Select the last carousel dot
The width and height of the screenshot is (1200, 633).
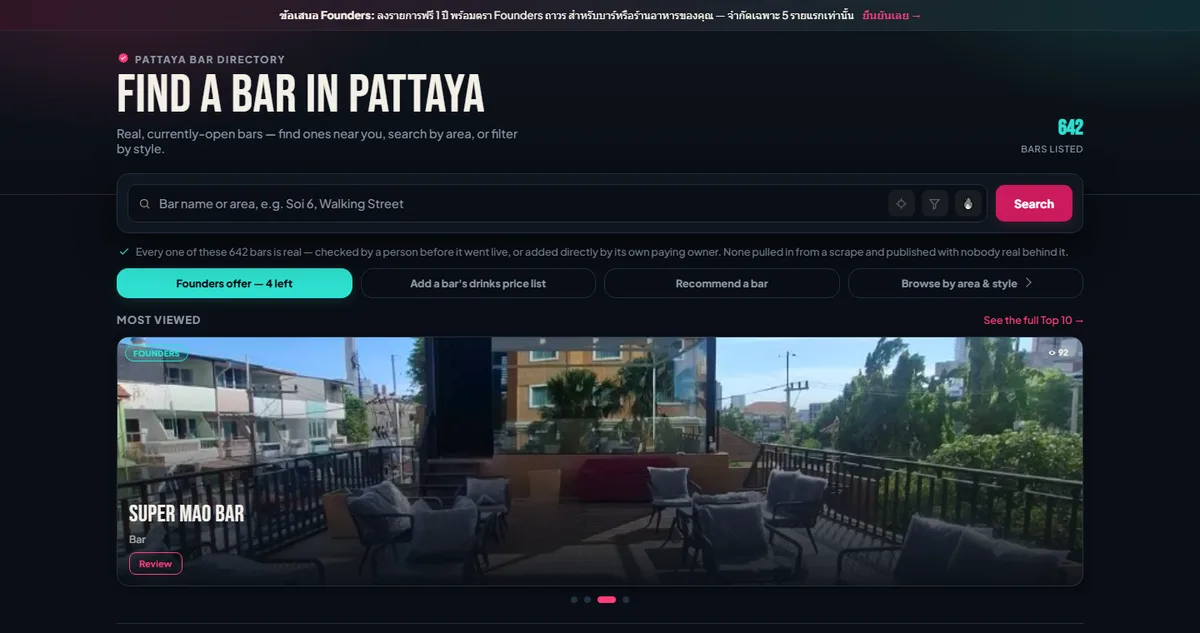coord(626,600)
